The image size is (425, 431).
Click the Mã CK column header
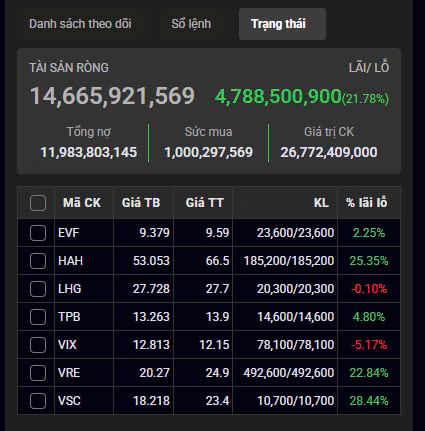point(82,203)
